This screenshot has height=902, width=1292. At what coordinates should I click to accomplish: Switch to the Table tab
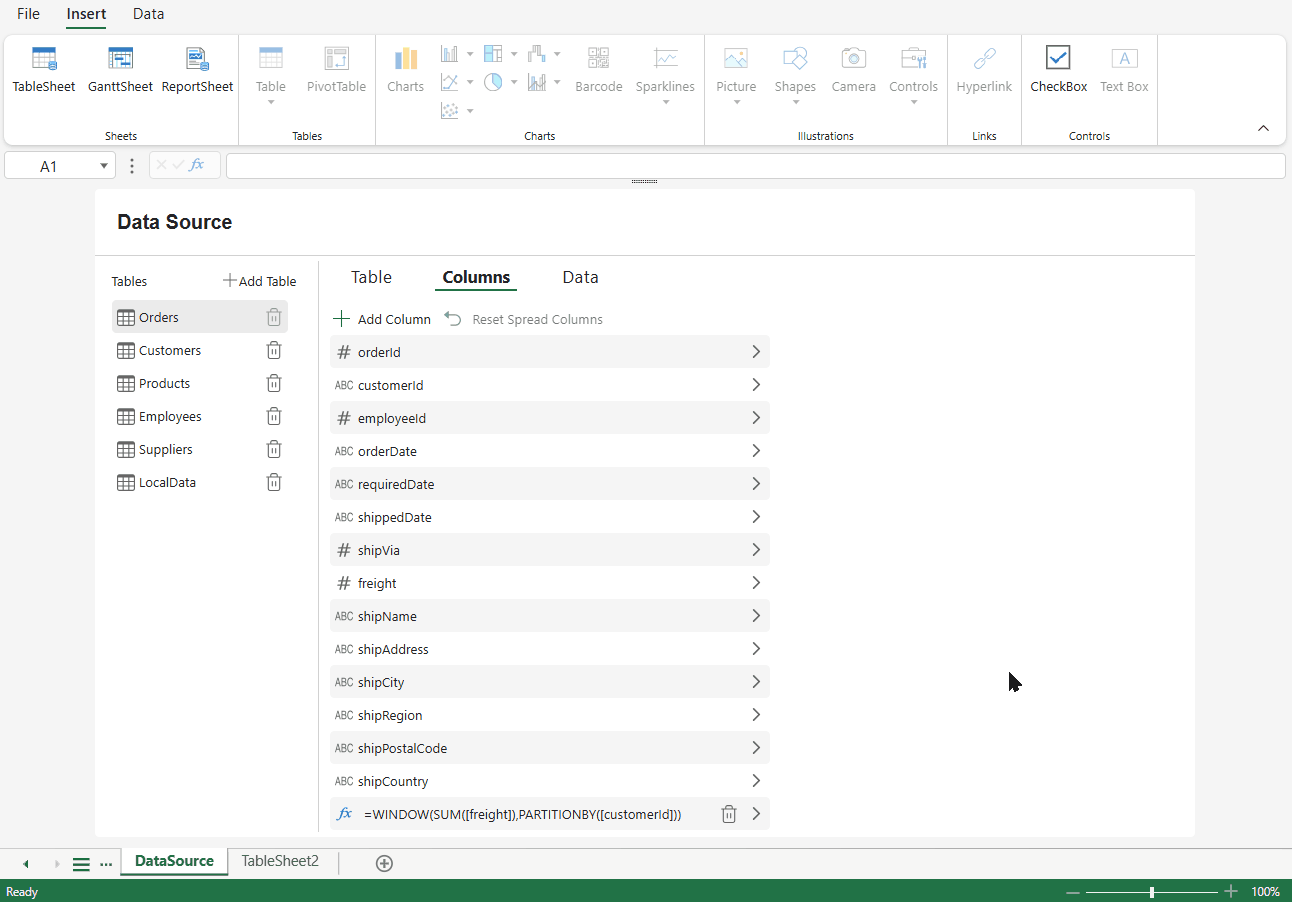pyautogui.click(x=371, y=277)
